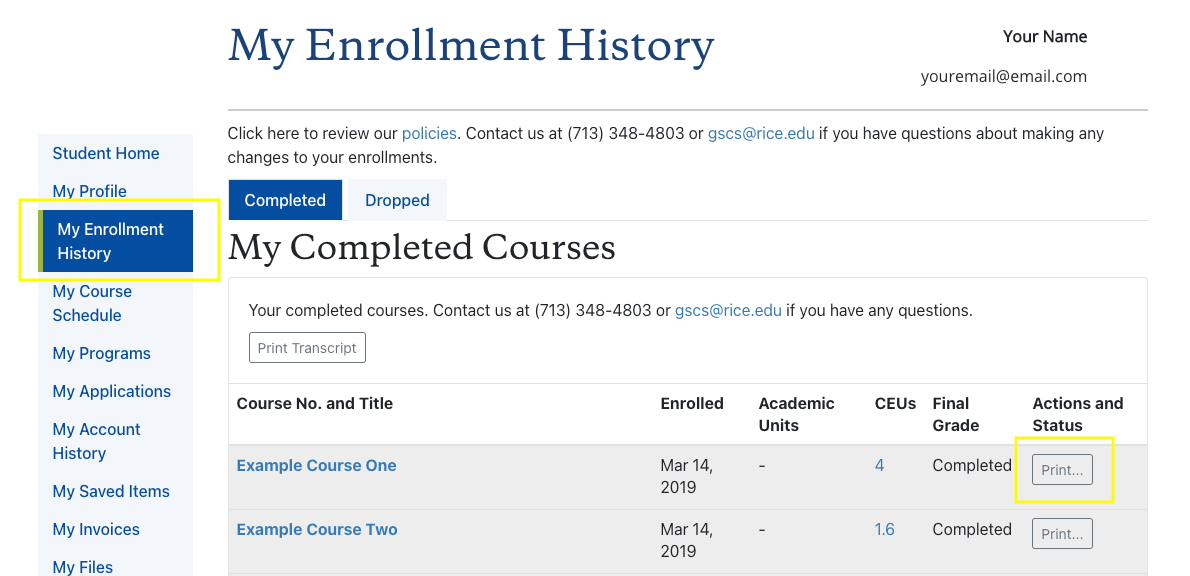
Task: Go to My Profile page
Action: tap(89, 191)
